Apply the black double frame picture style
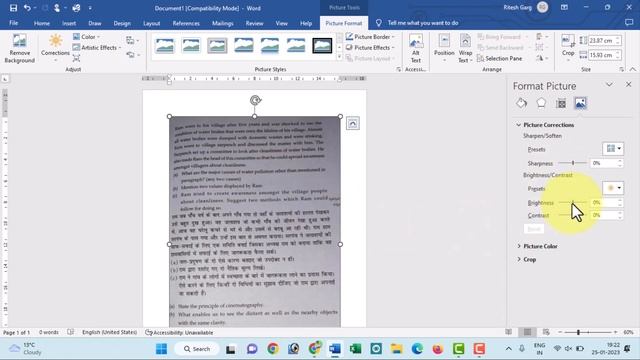This screenshot has height=360, width=640. click(x=322, y=45)
